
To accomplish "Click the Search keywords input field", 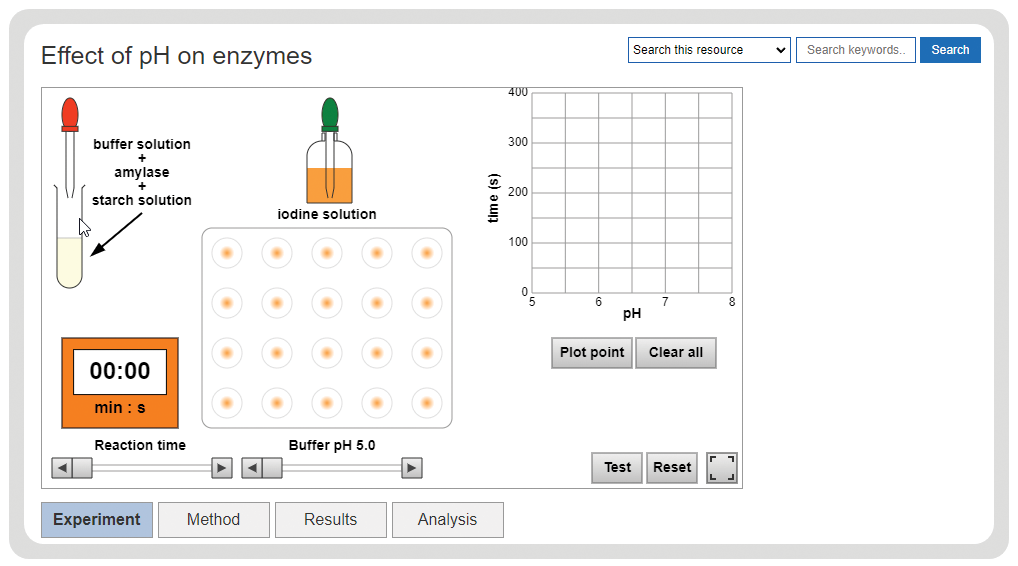I will click(856, 50).
